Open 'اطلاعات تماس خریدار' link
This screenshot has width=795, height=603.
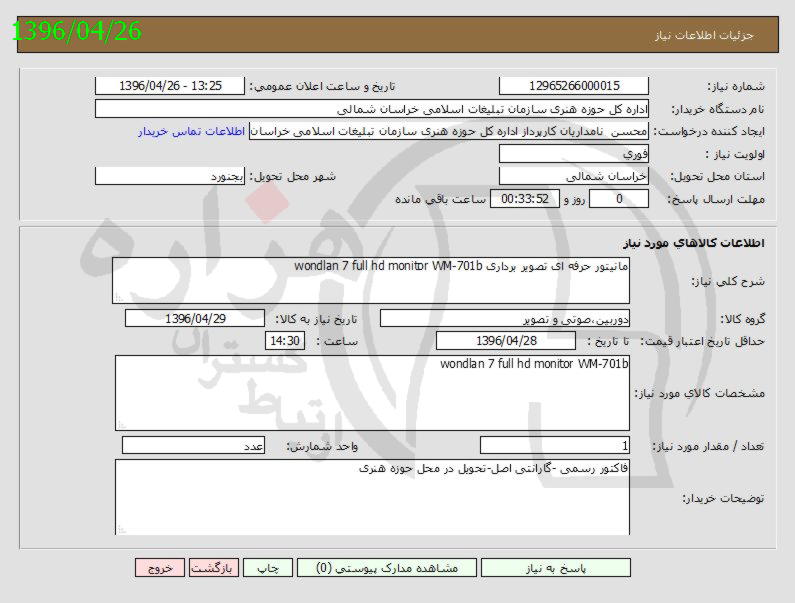pos(193,131)
